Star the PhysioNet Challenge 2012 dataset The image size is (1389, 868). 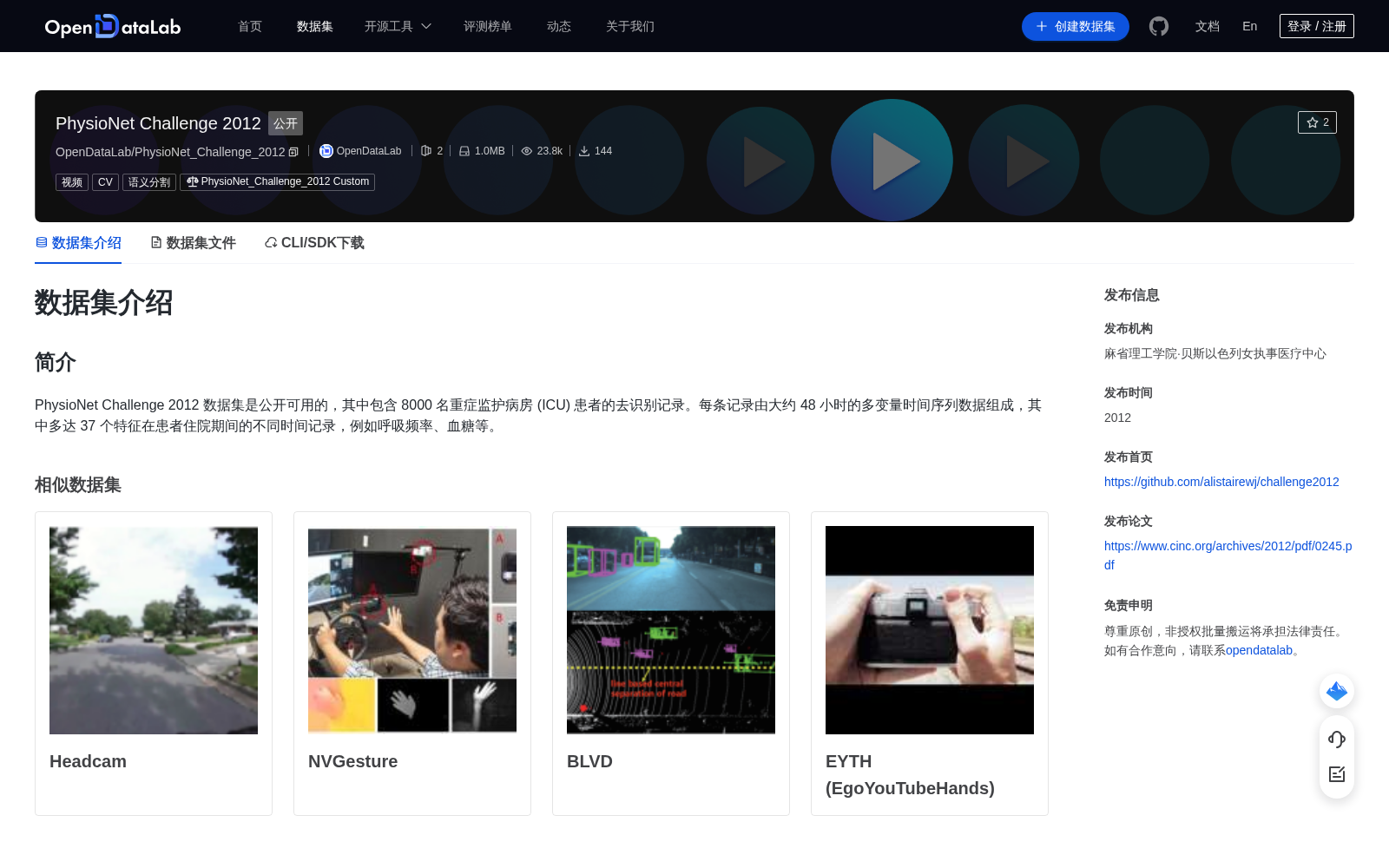(x=1317, y=122)
